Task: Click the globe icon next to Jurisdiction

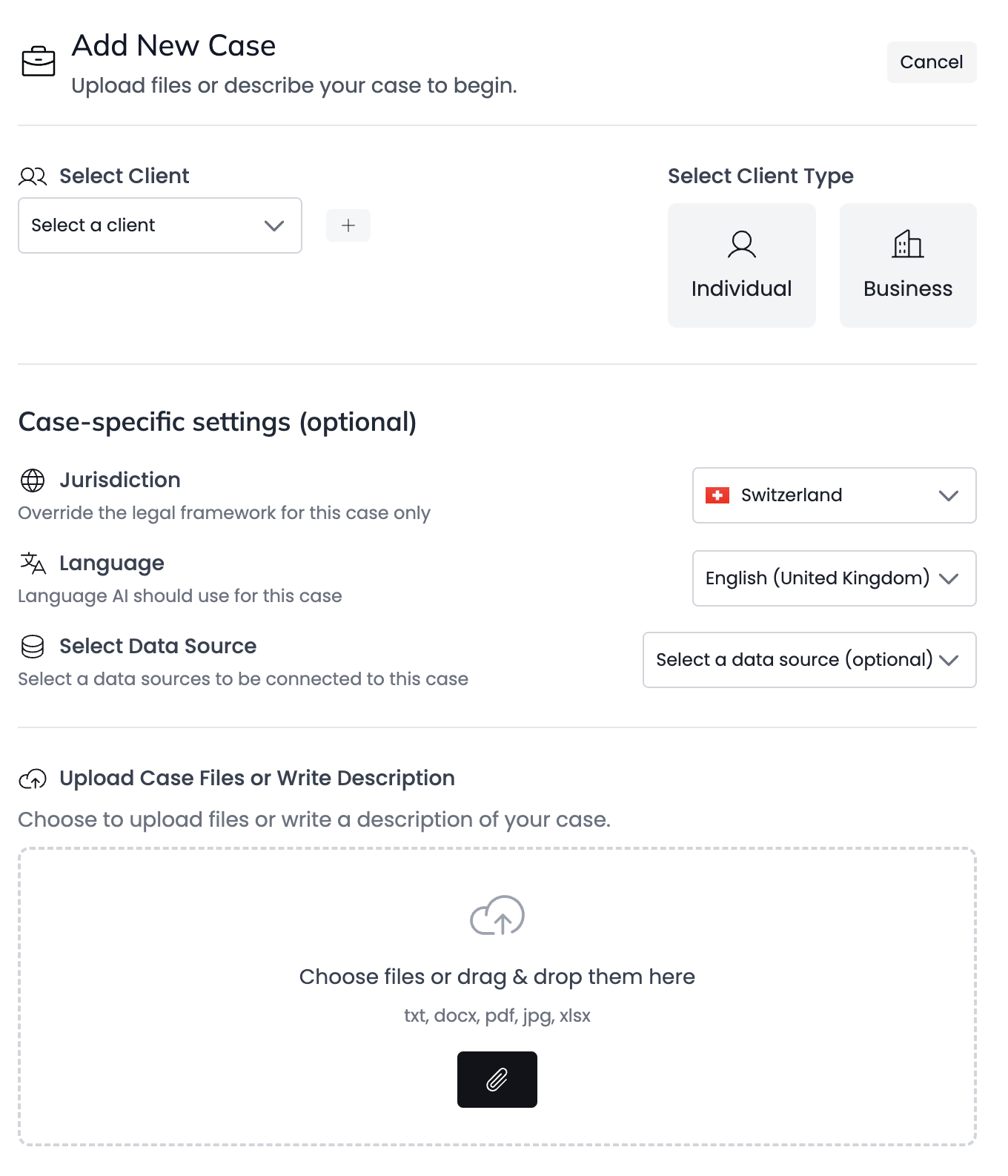Action: pyautogui.click(x=33, y=480)
